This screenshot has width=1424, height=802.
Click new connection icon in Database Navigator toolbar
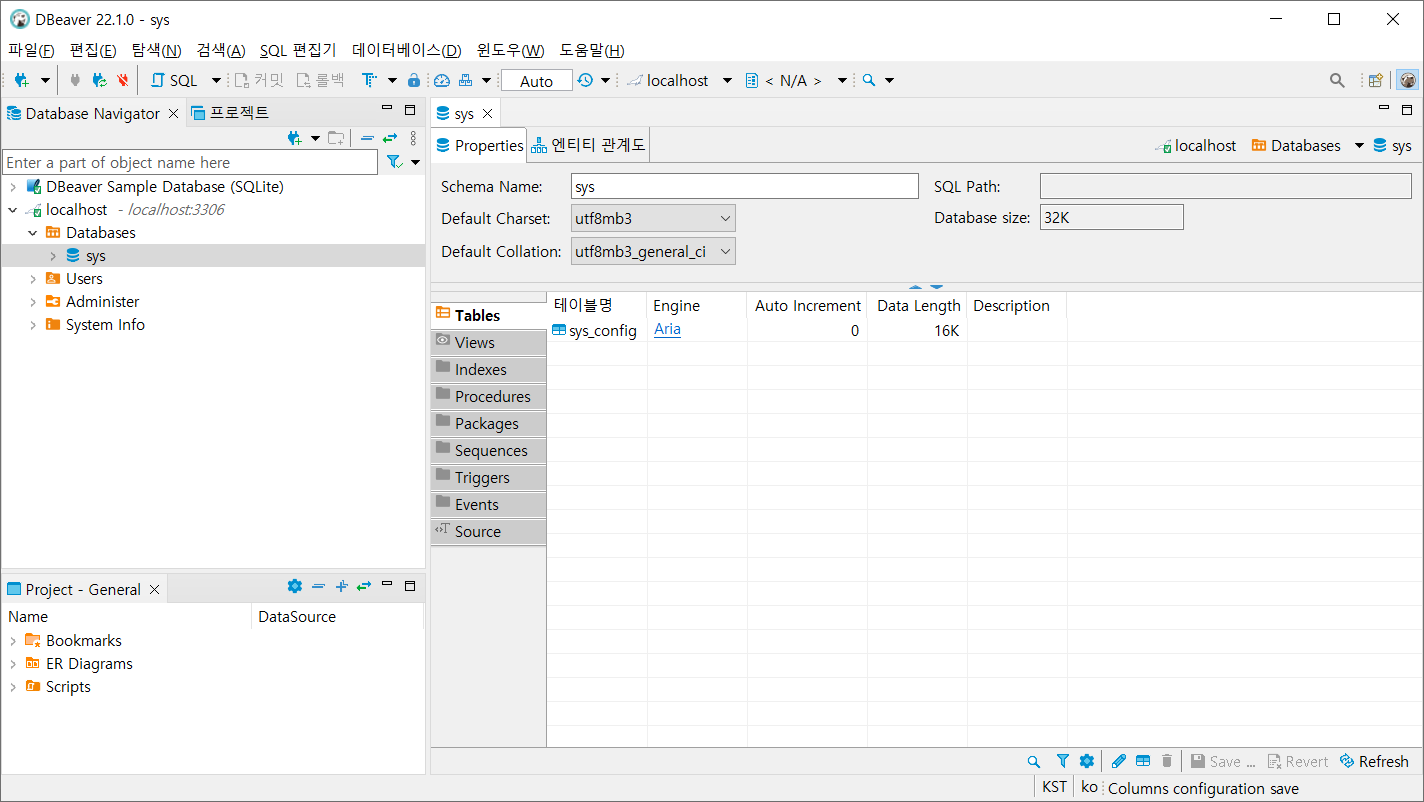click(x=294, y=138)
